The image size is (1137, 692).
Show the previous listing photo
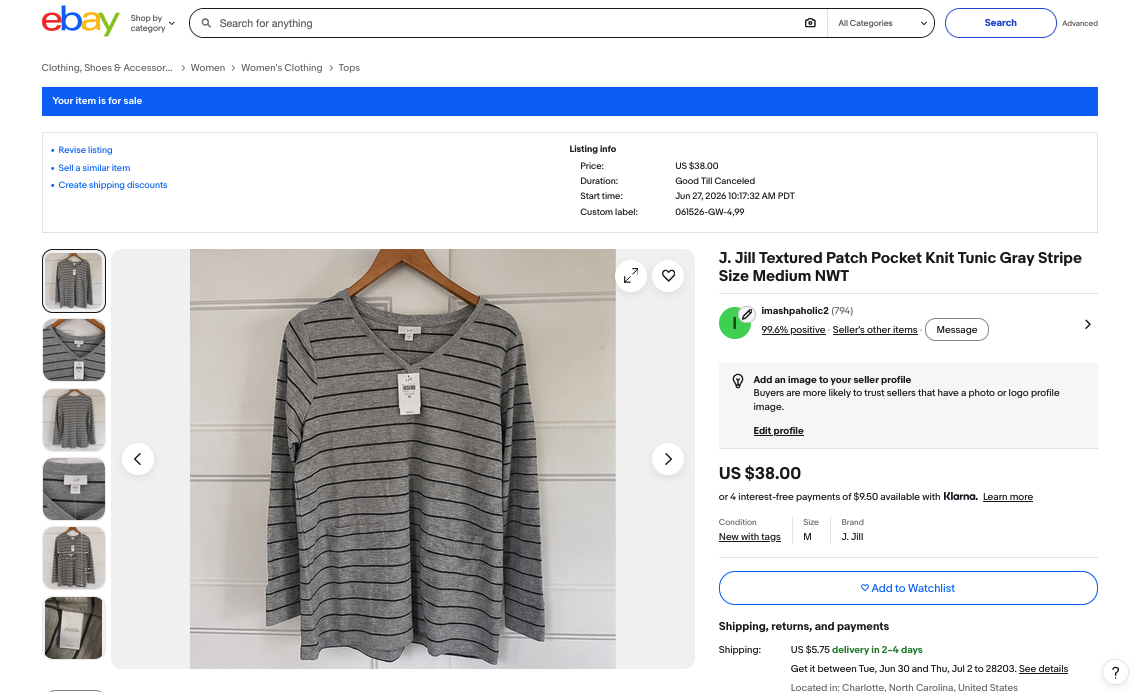[138, 459]
